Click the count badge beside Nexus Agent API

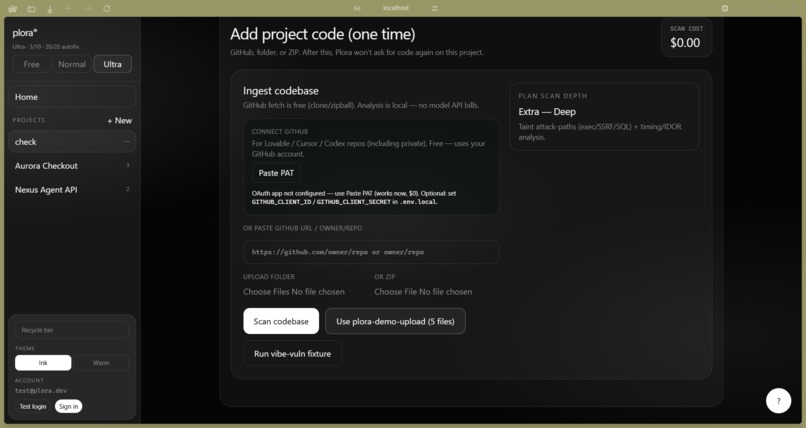point(127,189)
